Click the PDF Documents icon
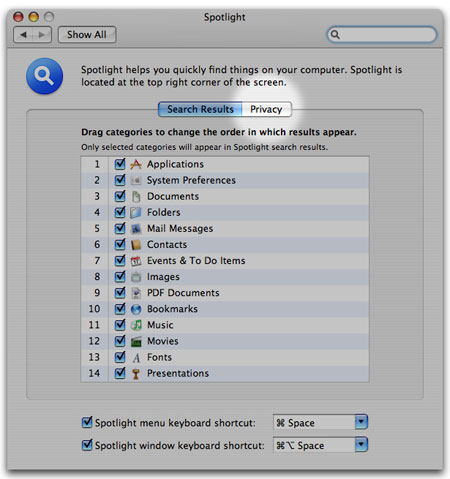 coord(136,293)
